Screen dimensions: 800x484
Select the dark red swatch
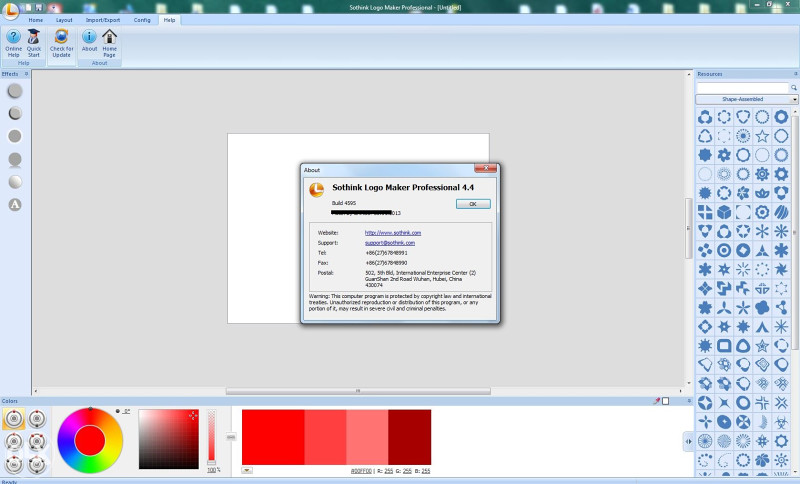click(x=409, y=437)
